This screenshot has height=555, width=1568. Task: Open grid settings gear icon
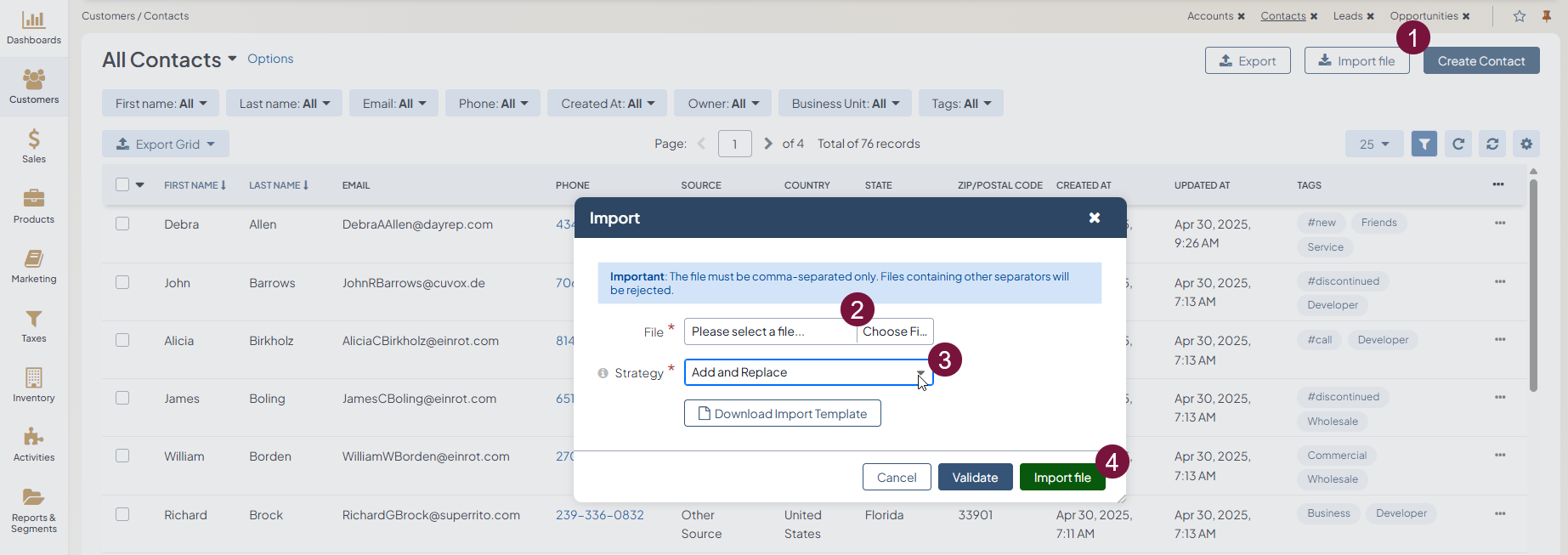click(x=1526, y=144)
